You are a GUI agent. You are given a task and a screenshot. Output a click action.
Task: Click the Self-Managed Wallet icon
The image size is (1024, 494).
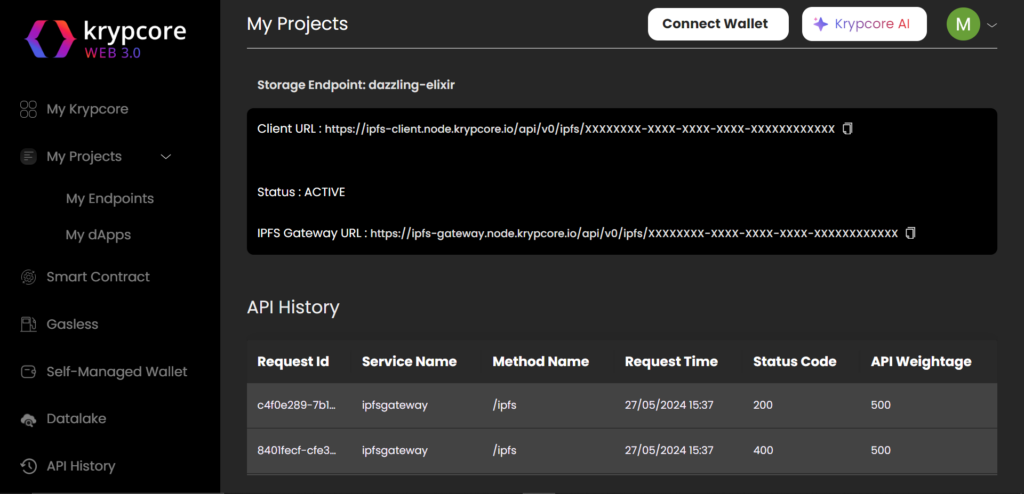[x=28, y=372]
